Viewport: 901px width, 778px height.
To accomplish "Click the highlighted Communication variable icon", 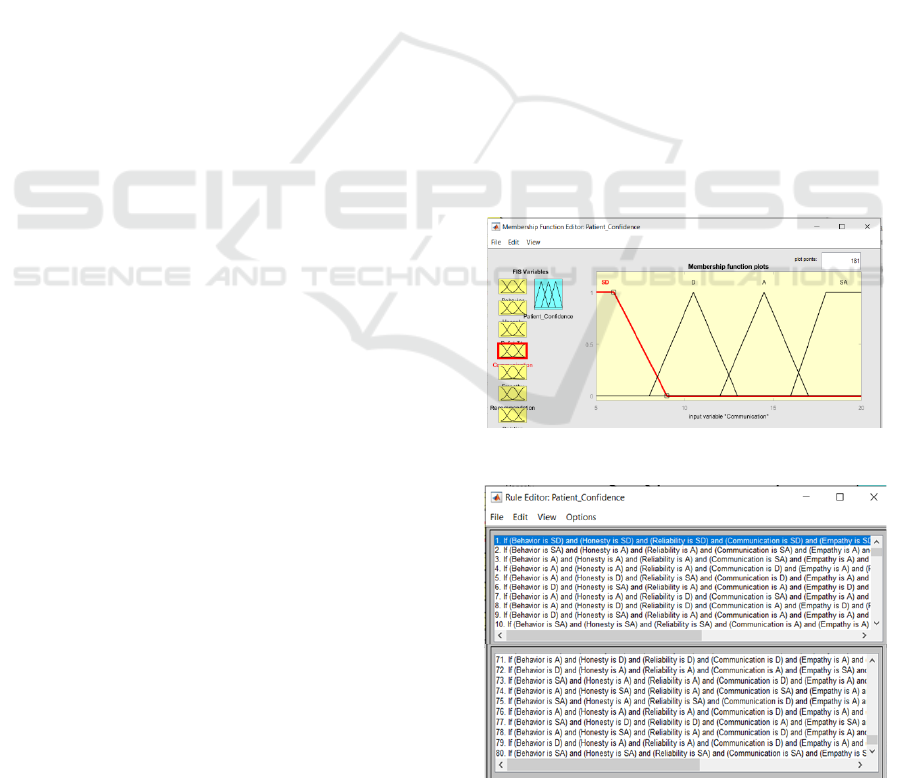I will click(512, 350).
